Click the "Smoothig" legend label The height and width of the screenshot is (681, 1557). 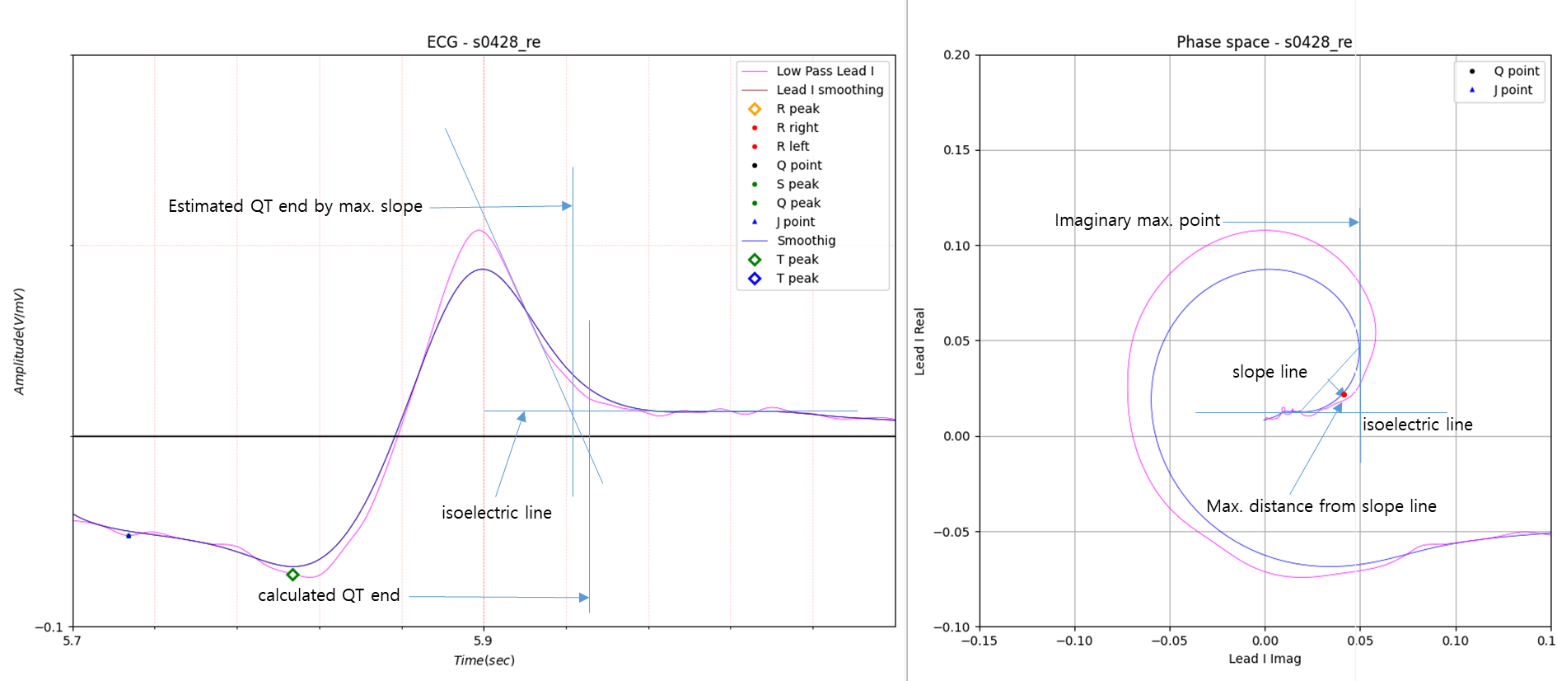click(x=806, y=241)
